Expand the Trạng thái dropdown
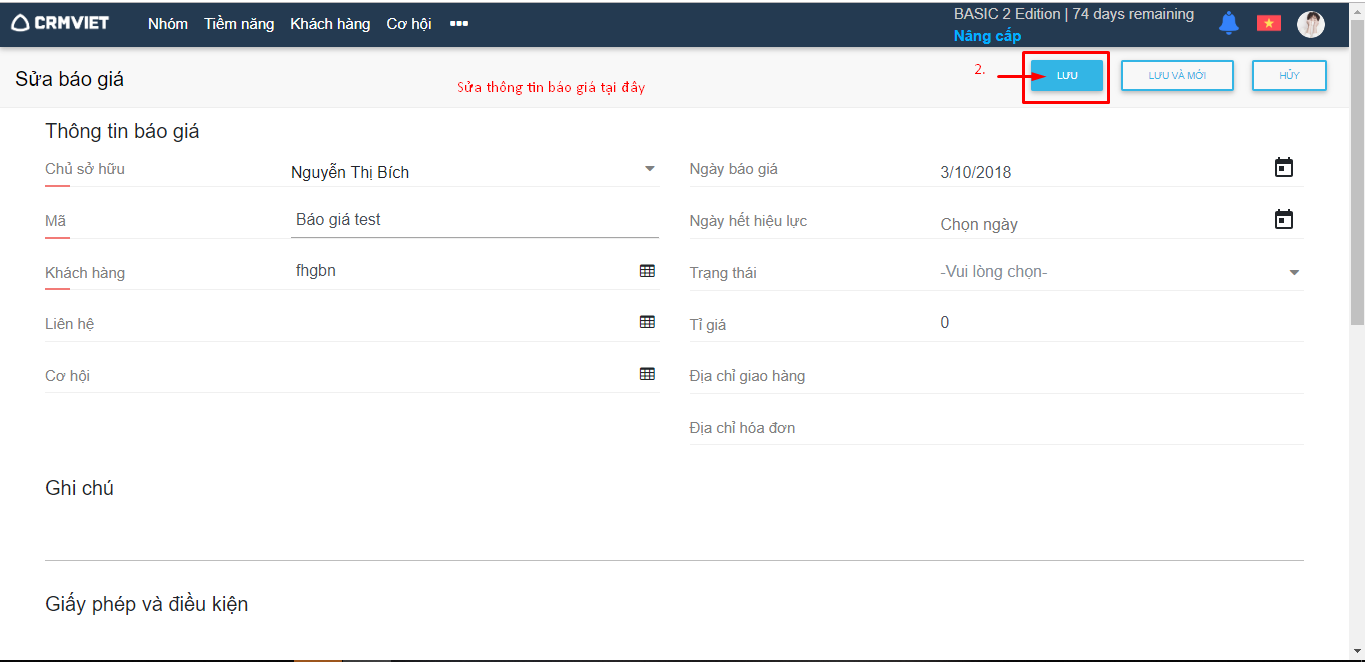The image size is (1365, 662). [x=1294, y=273]
